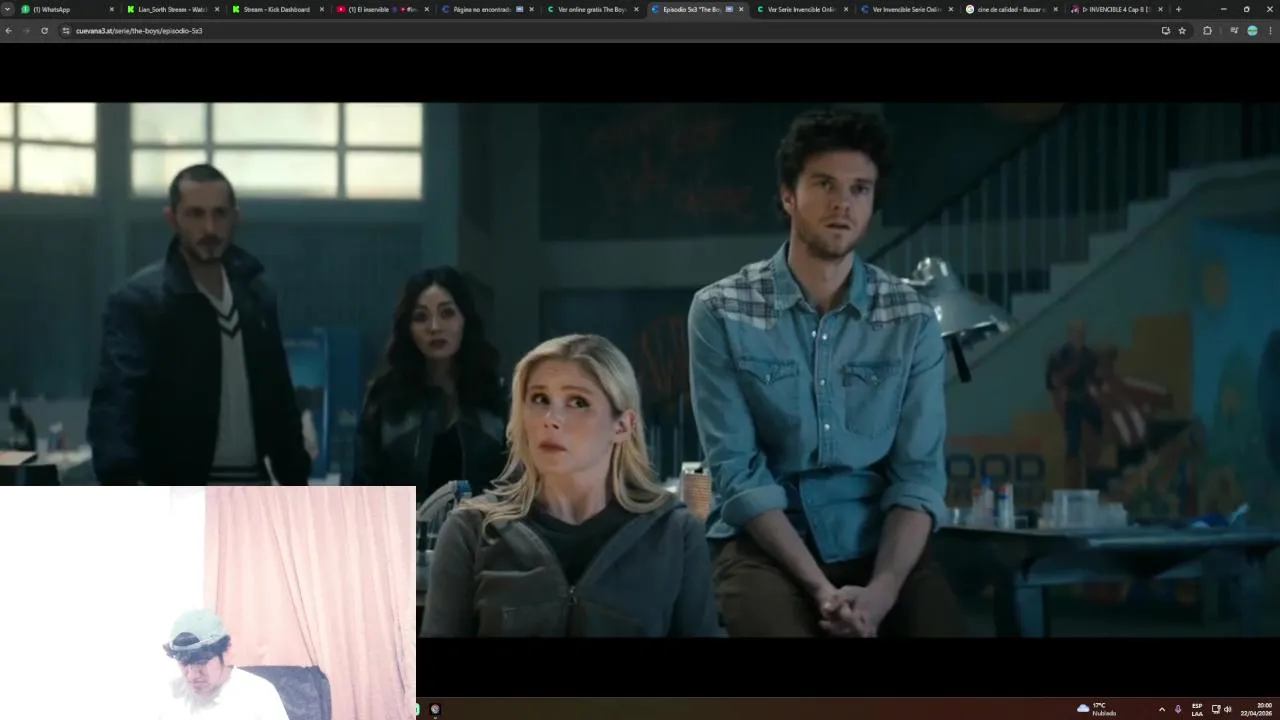1280x720 pixels.
Task: Open the Chrome profile avatar
Action: [1252, 31]
